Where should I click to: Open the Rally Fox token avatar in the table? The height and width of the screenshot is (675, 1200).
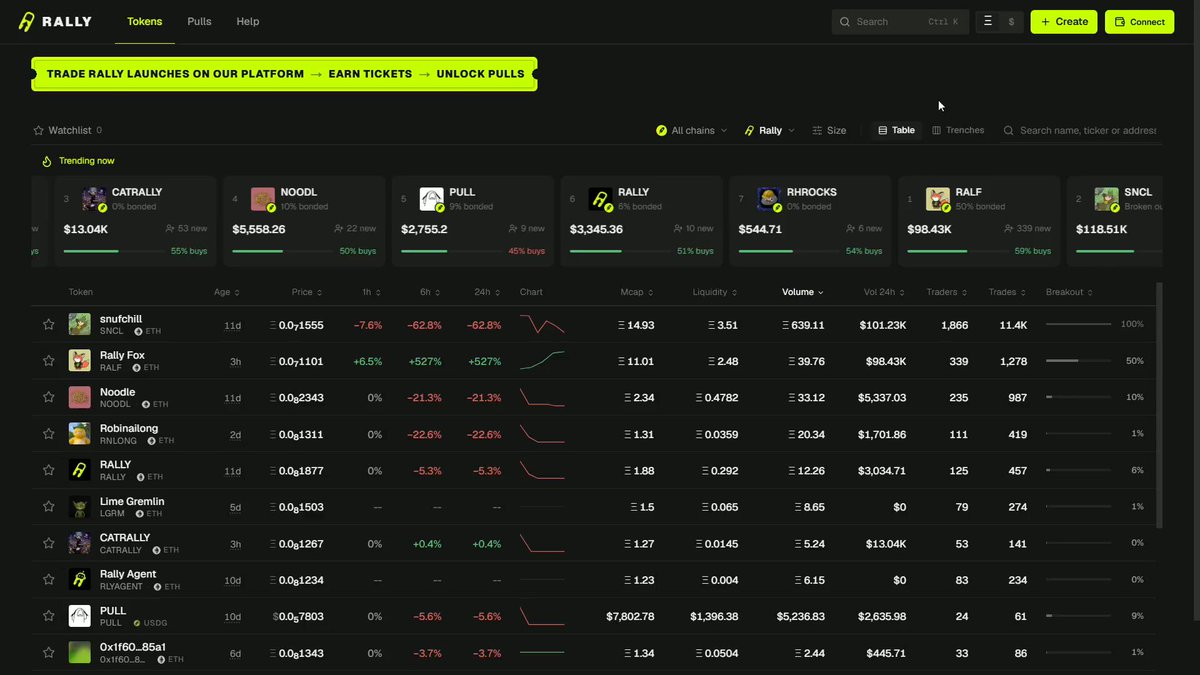pos(80,361)
